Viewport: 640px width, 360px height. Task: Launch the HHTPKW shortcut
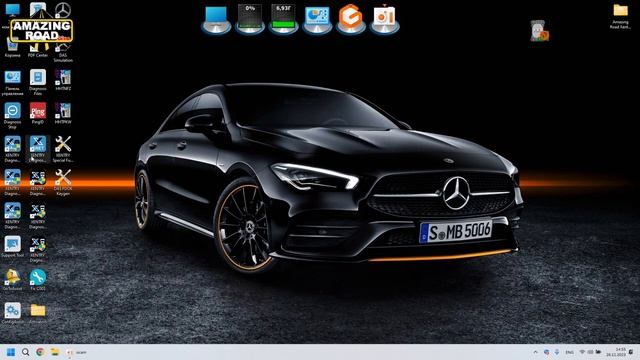63,113
